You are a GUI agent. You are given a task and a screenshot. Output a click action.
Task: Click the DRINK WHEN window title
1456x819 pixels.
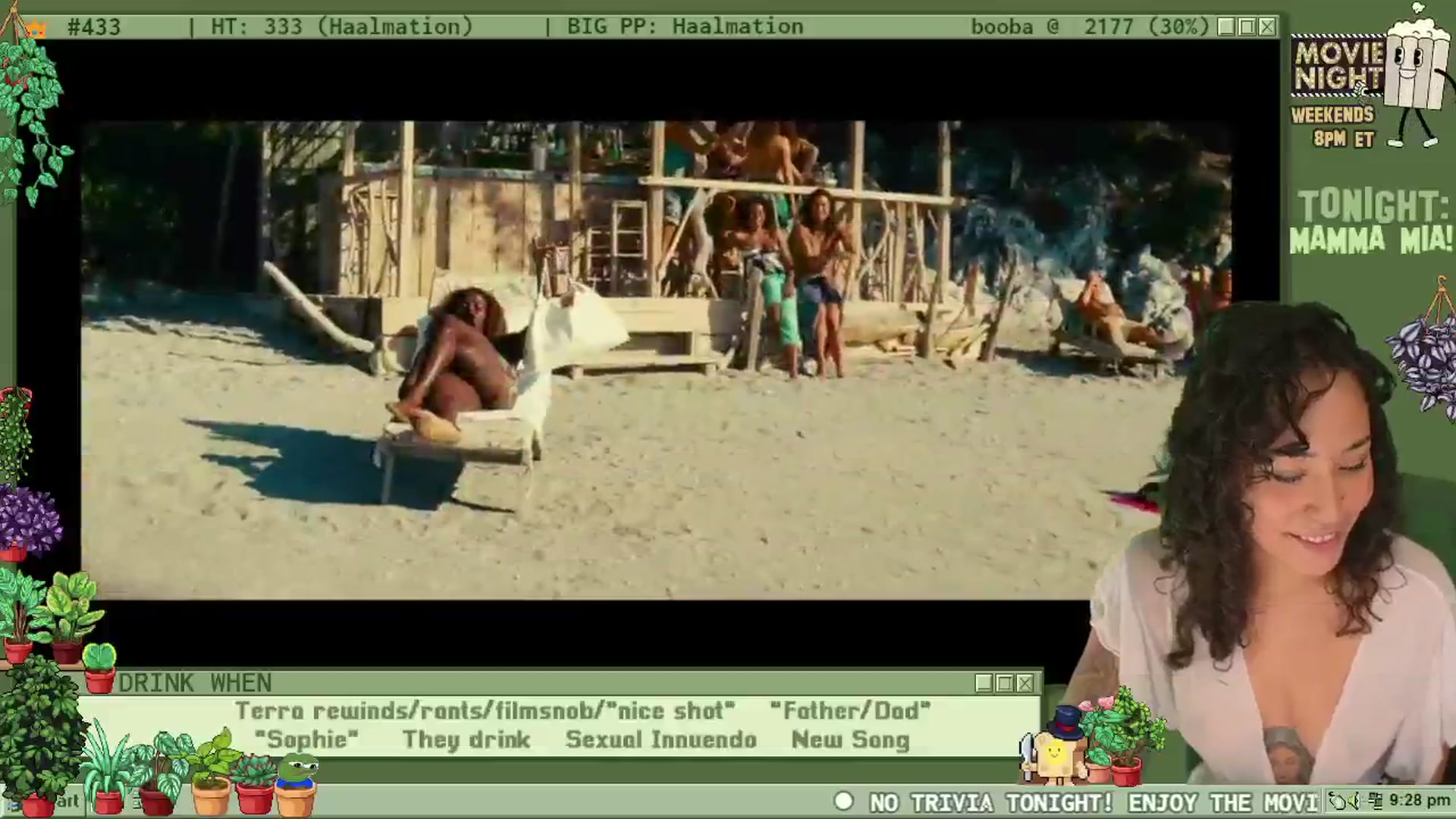point(195,683)
